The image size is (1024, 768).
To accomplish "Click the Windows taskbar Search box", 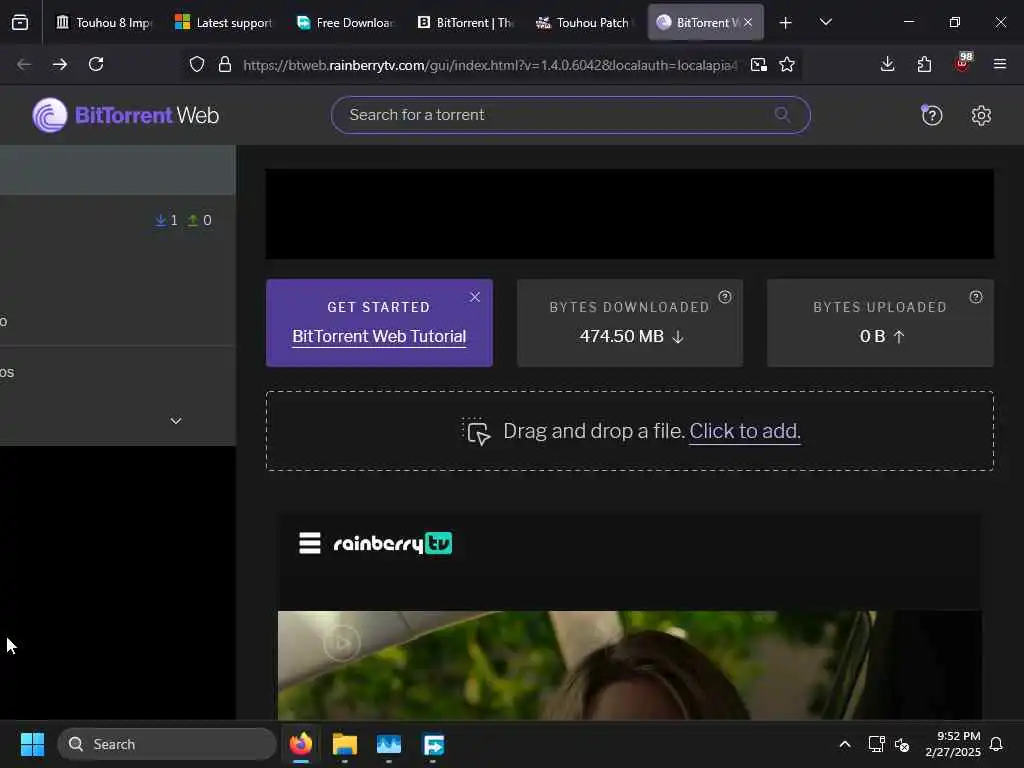I will point(167,744).
